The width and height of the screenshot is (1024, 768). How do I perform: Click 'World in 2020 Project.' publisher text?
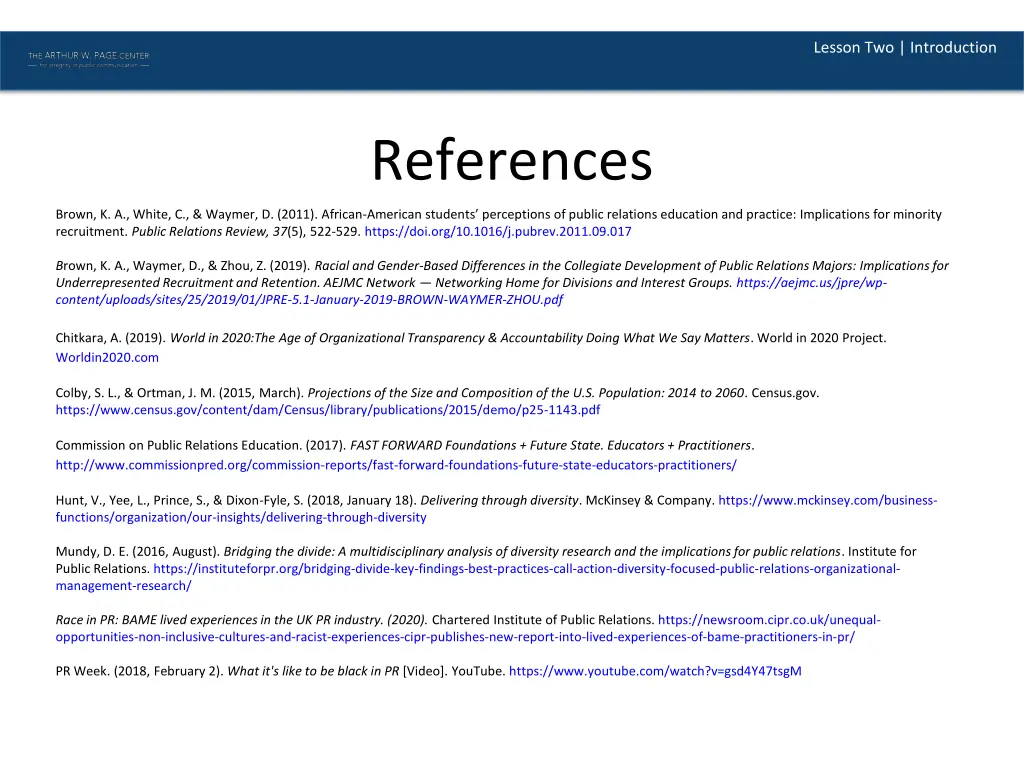pyautogui.click(x=822, y=338)
